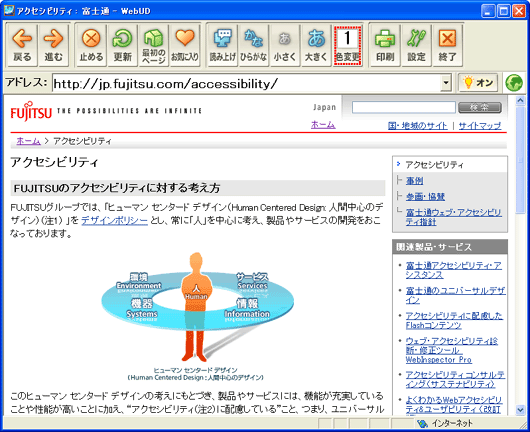Viewport: 530px width, 432px height.
Task: Shrink text with 小さく button
Action: pos(285,45)
